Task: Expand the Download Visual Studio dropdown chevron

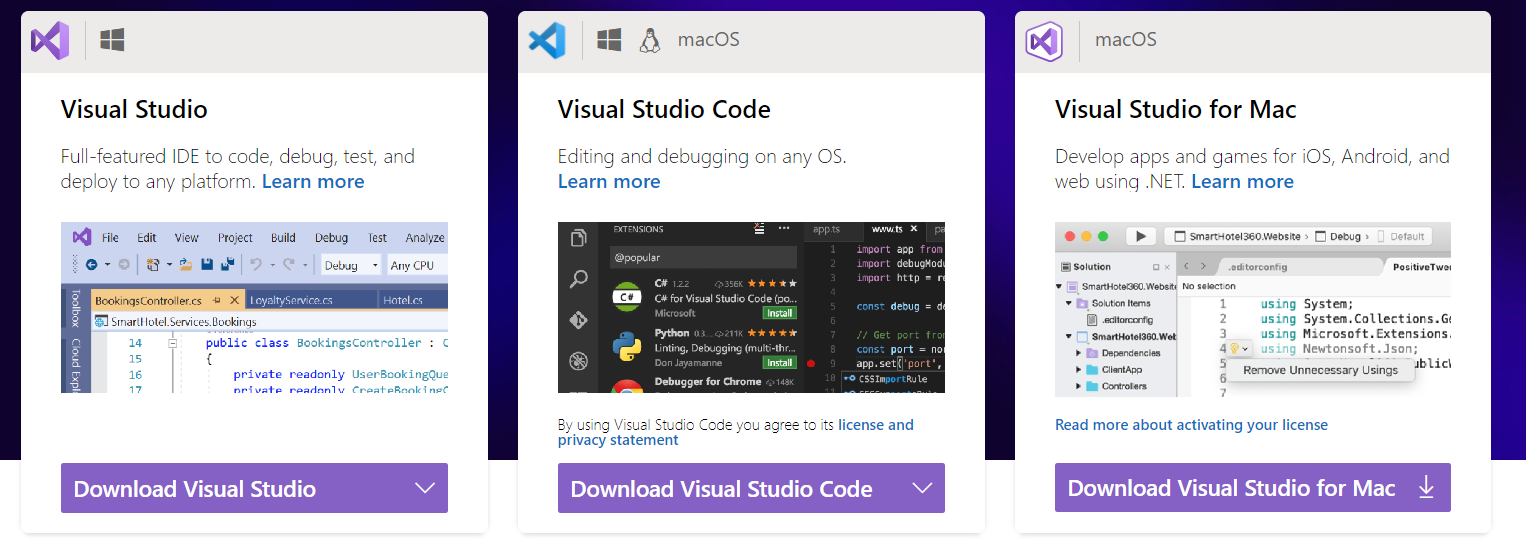Action: tap(424, 488)
